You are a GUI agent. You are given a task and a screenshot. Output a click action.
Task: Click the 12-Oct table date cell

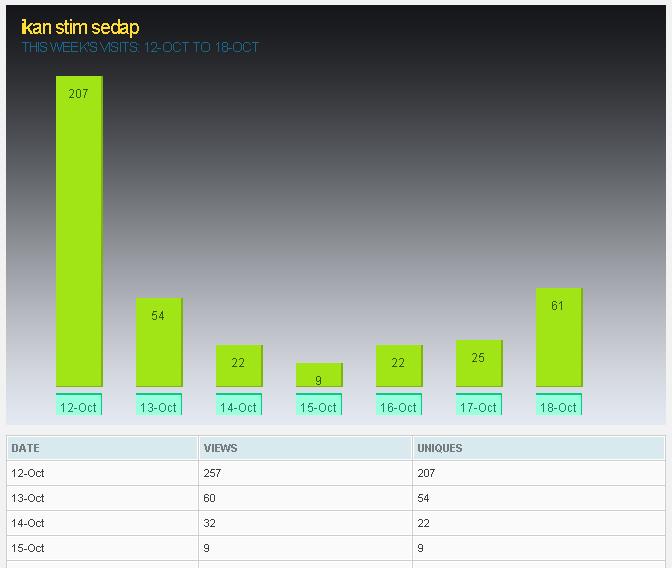point(103,473)
